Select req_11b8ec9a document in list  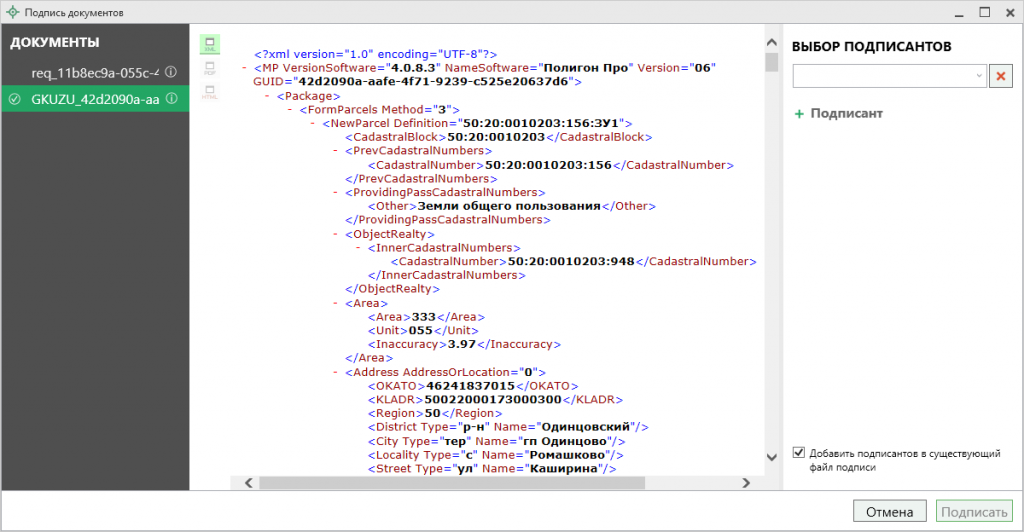pos(95,72)
